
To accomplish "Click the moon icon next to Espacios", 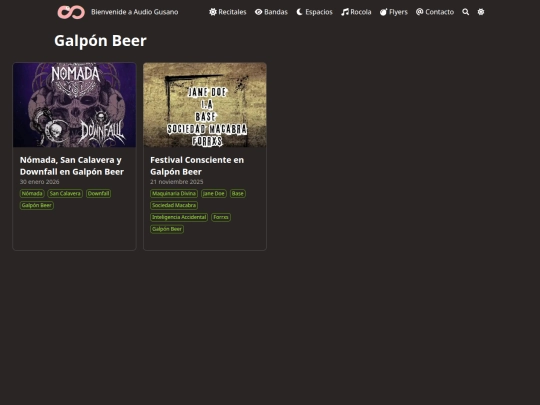I will (x=300, y=12).
